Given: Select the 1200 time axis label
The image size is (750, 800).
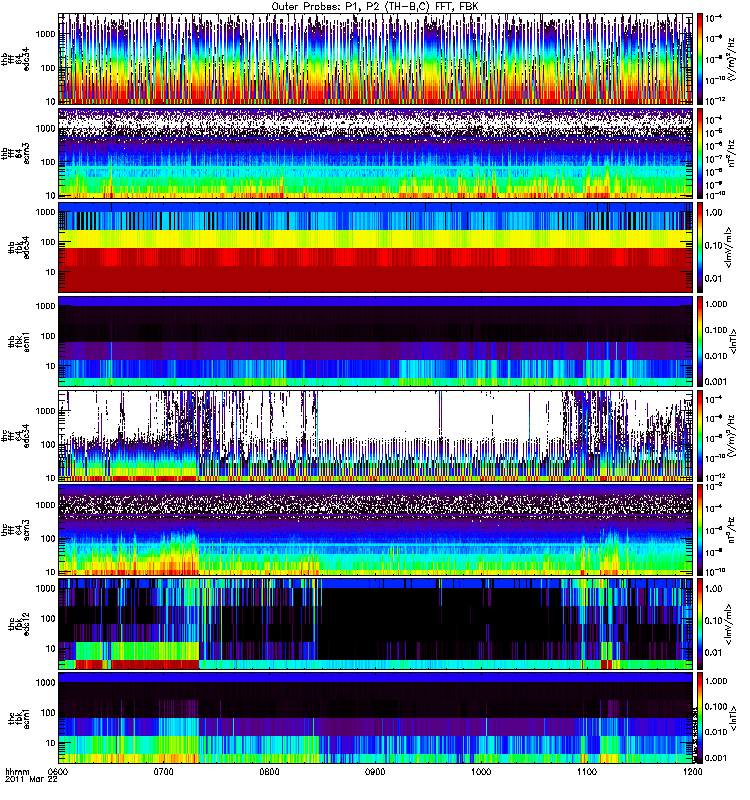Looking at the screenshot, I should pos(691,774).
